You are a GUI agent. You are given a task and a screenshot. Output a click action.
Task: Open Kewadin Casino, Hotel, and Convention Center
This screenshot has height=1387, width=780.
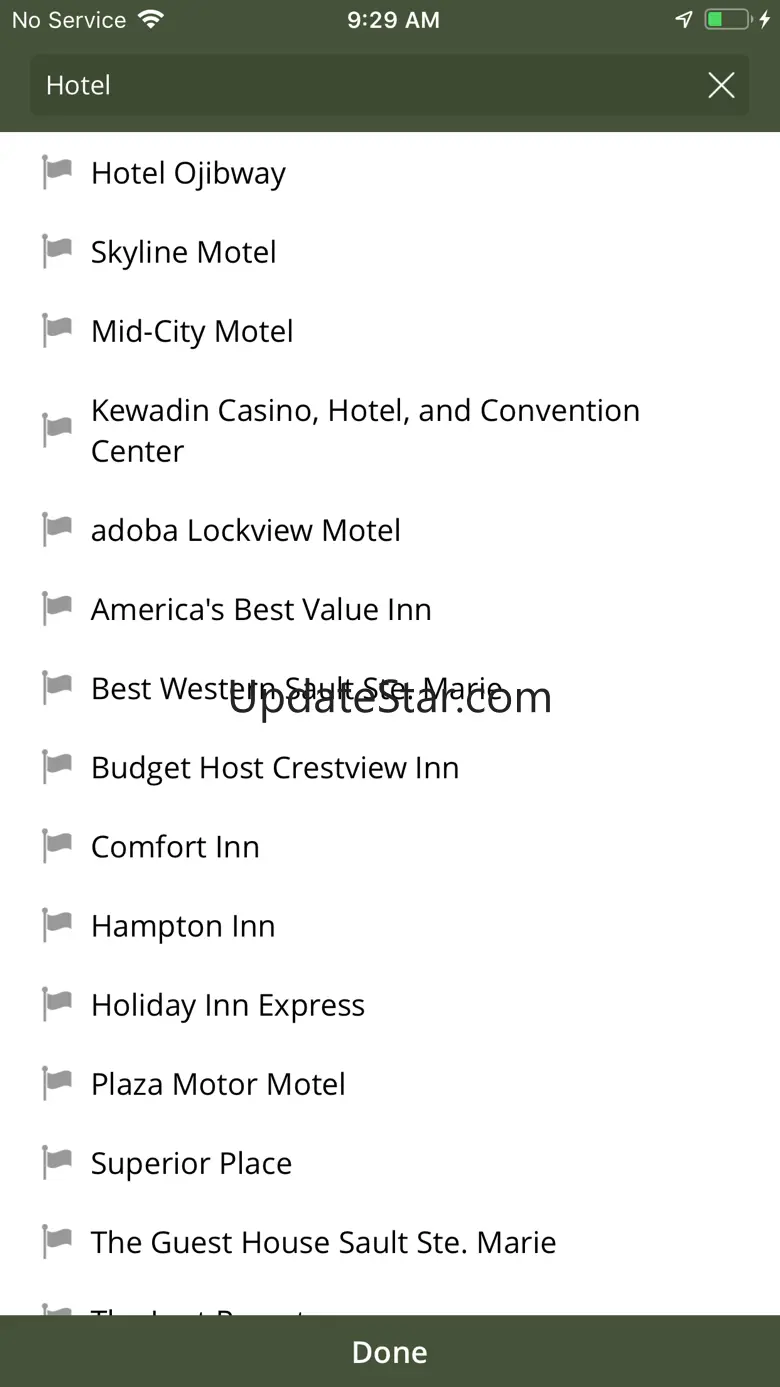(390, 431)
